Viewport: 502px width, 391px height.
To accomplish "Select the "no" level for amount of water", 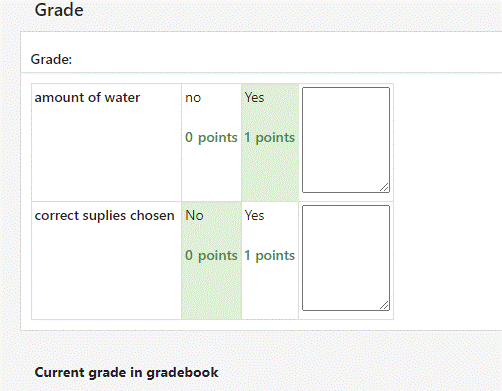I will pos(211,143).
